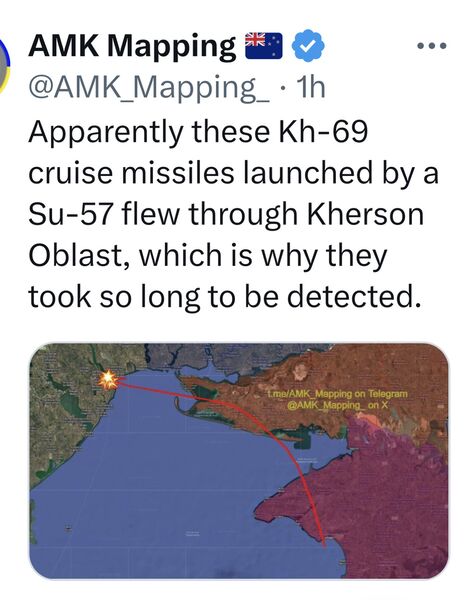Viewport: 473px width, 600px height.
Task: Open the three-dot more options menu
Action: 432,46
